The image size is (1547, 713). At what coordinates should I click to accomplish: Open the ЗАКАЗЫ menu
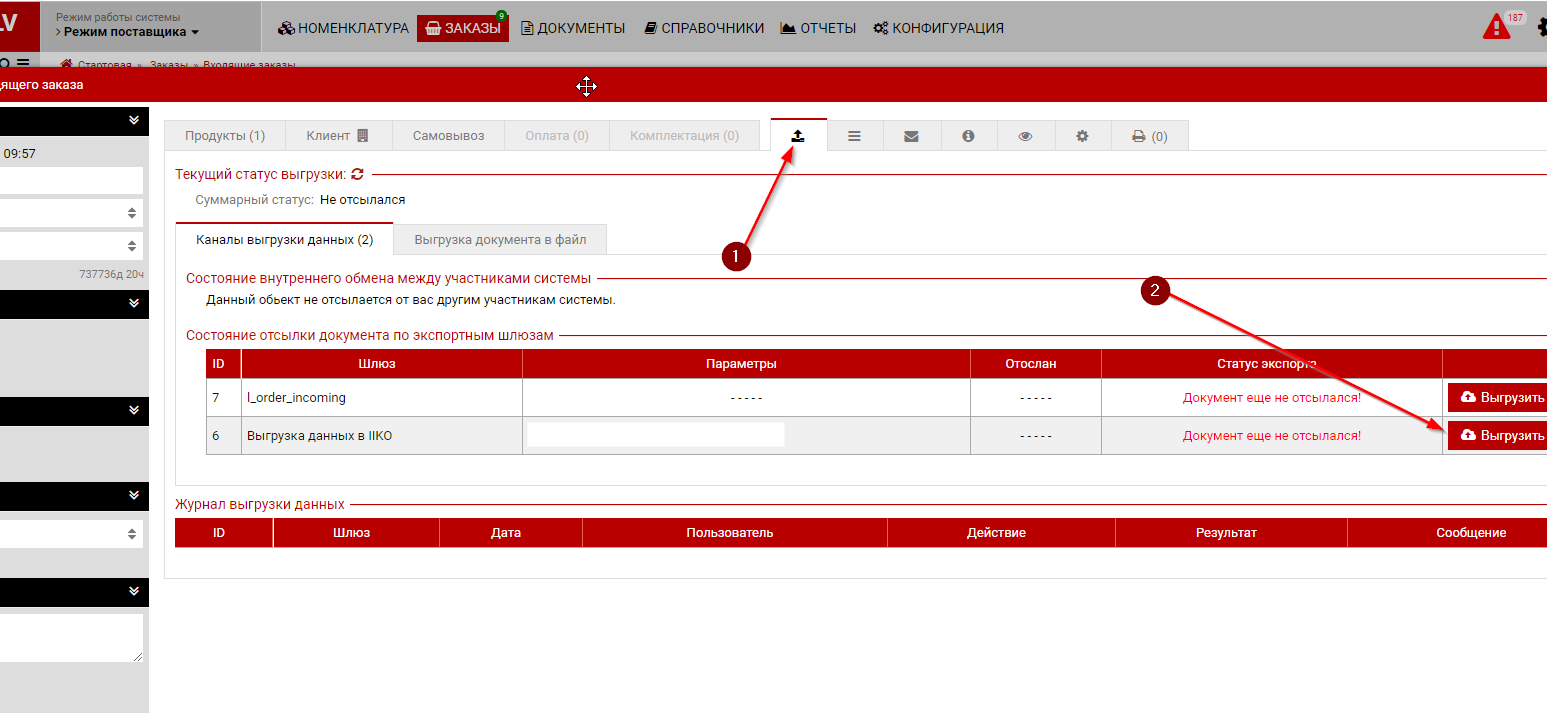pos(462,28)
